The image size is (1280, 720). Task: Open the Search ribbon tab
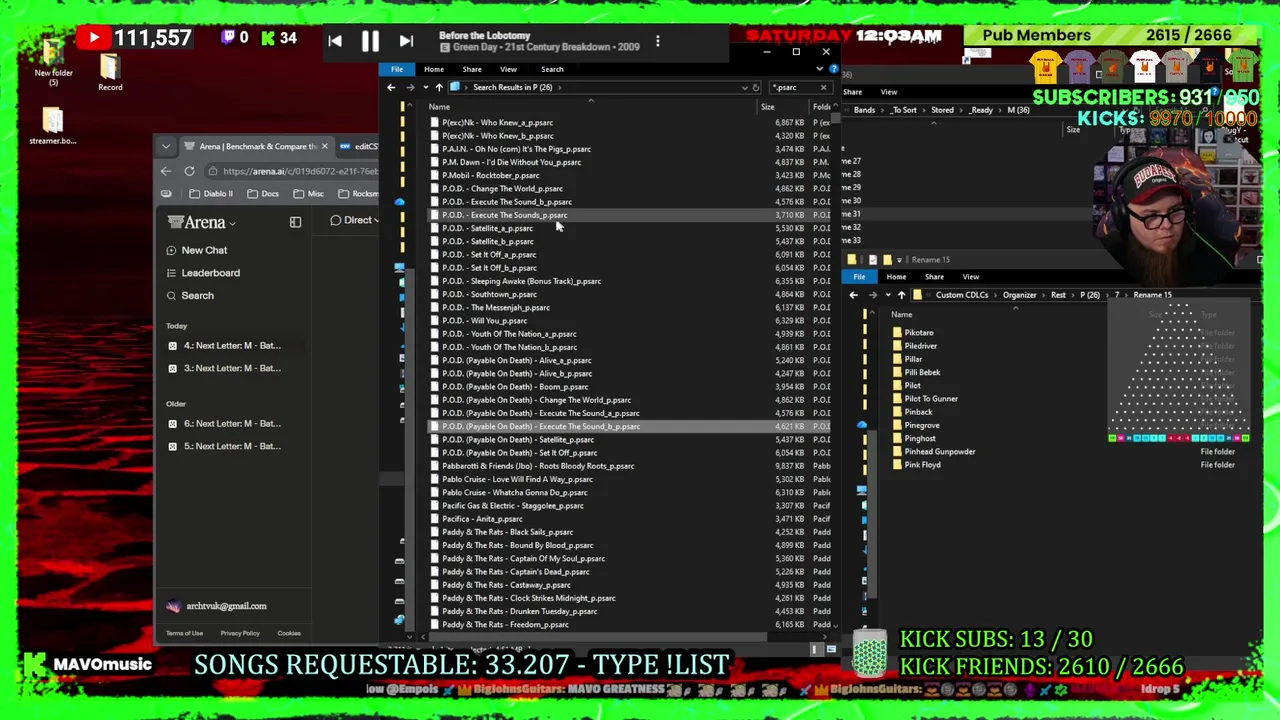pyautogui.click(x=552, y=69)
